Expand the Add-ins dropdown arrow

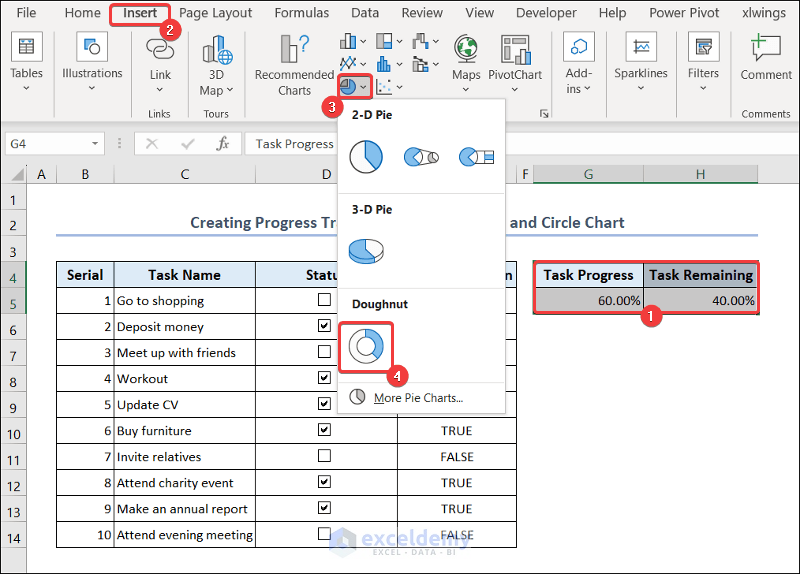click(x=587, y=89)
